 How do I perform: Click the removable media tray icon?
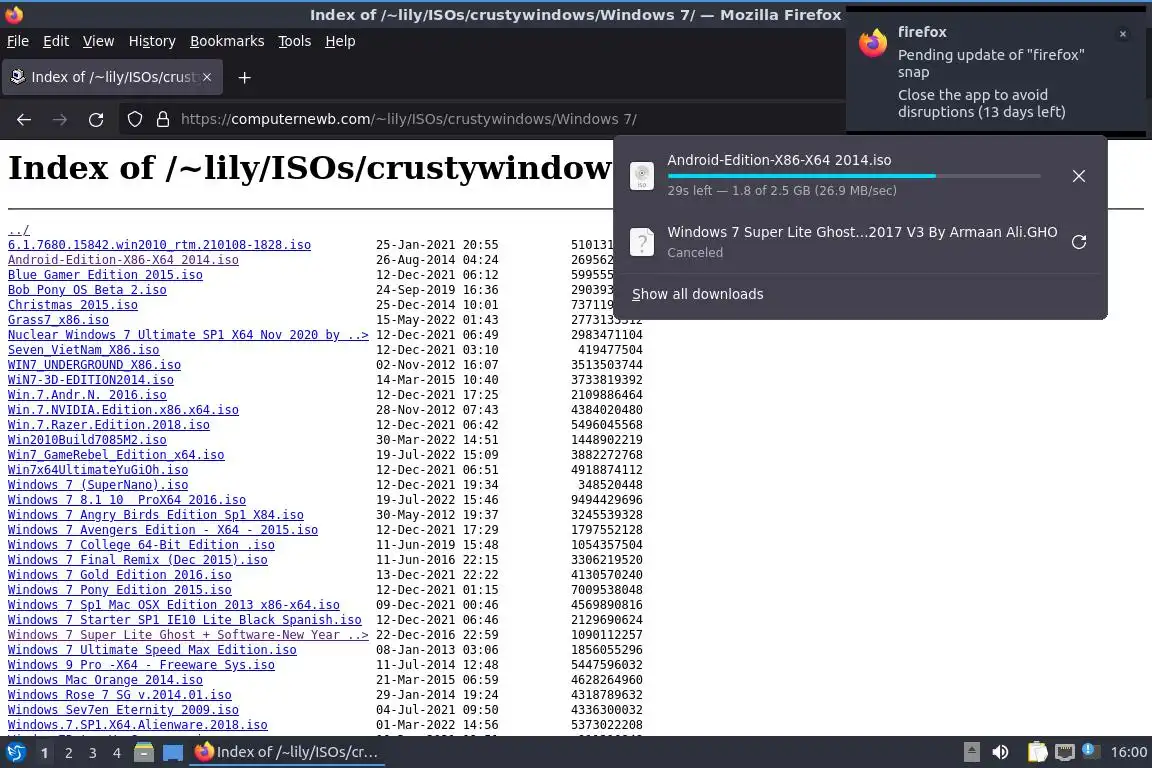pos(971,752)
